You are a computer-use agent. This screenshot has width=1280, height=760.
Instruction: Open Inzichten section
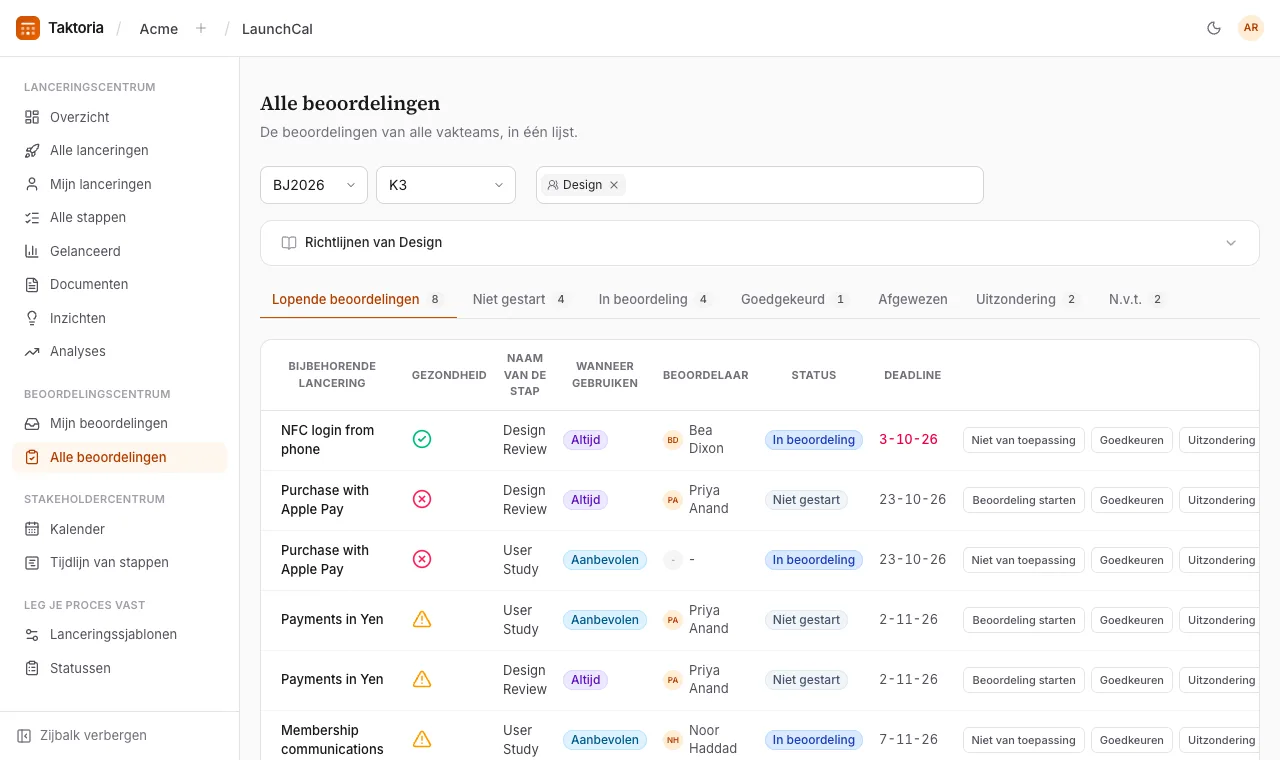click(x=120, y=318)
